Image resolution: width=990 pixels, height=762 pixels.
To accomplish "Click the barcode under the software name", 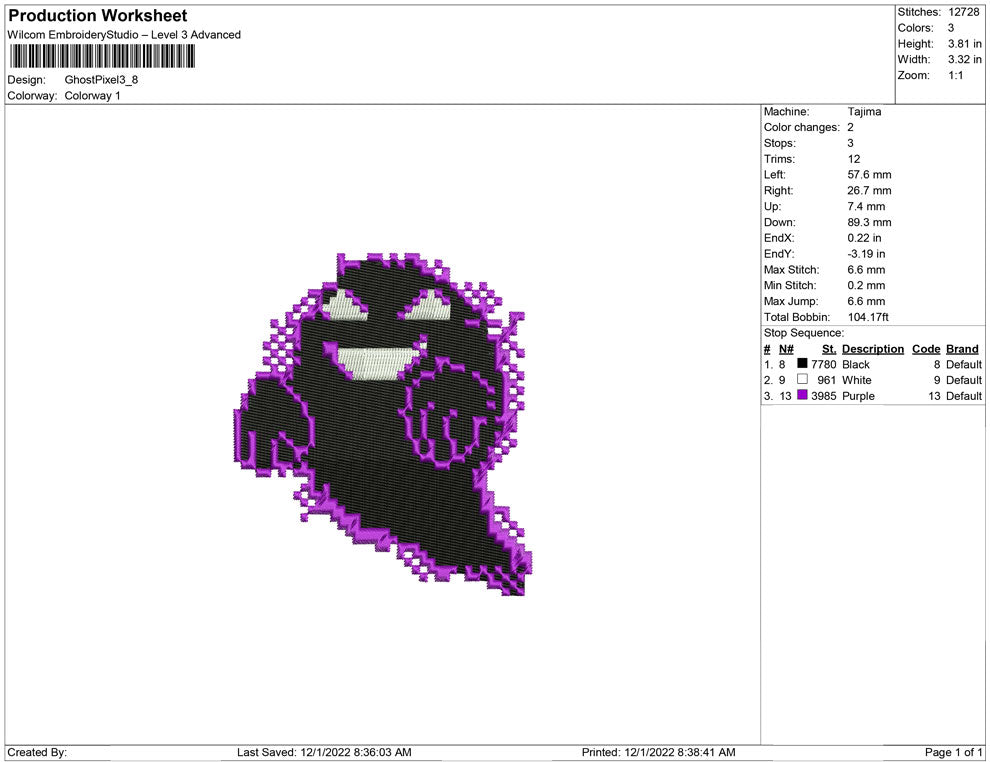I will tap(102, 57).
